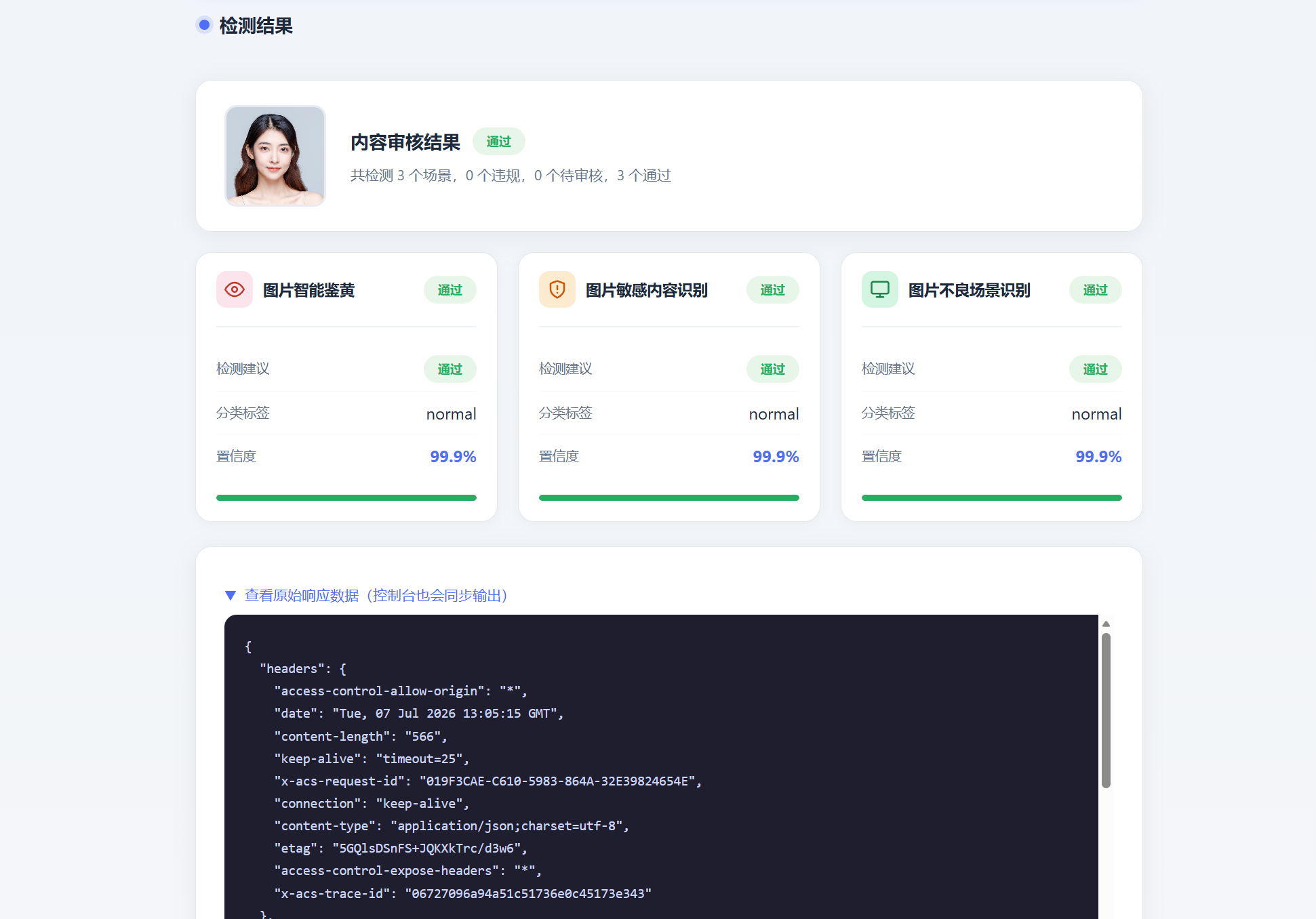
Task: Click the green confidence bar in 图片智能鉴黄 card
Action: click(x=346, y=497)
